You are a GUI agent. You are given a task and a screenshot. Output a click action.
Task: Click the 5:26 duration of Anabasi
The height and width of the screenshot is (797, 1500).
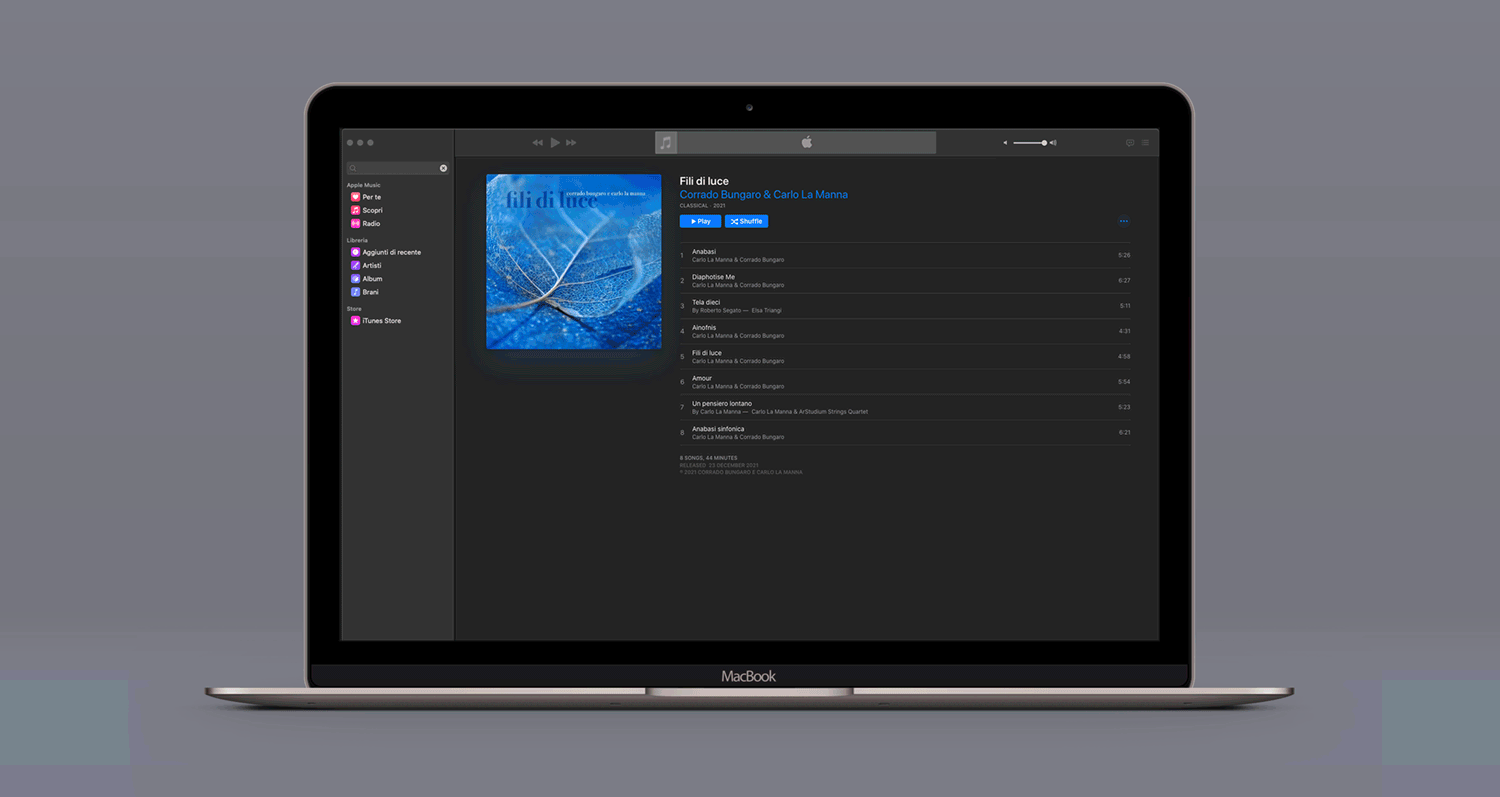1124,255
